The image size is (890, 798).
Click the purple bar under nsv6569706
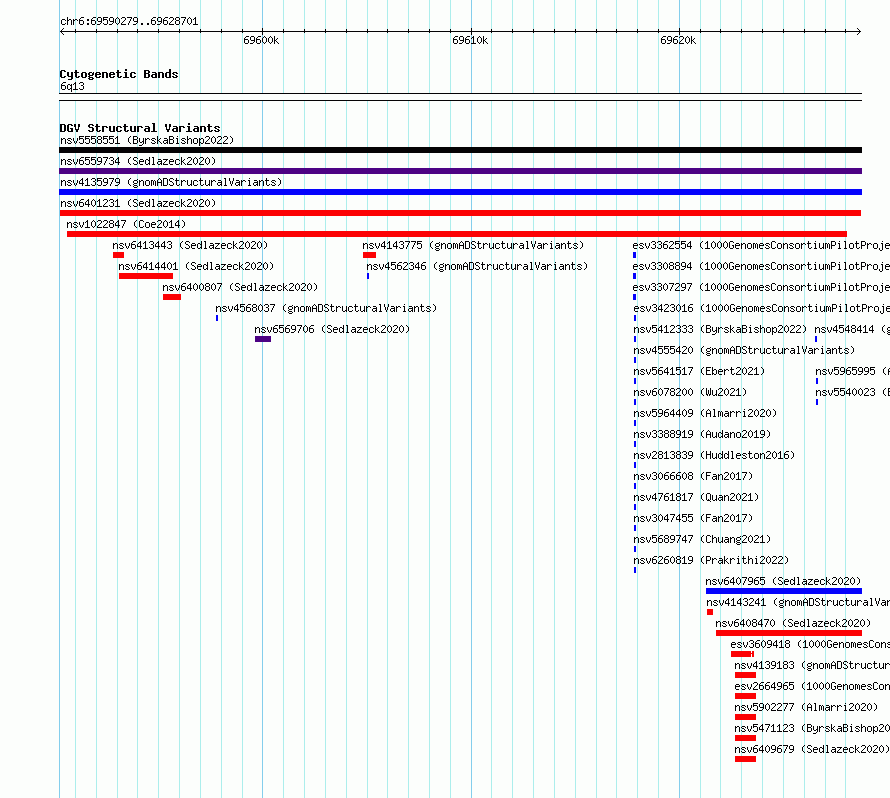263,339
